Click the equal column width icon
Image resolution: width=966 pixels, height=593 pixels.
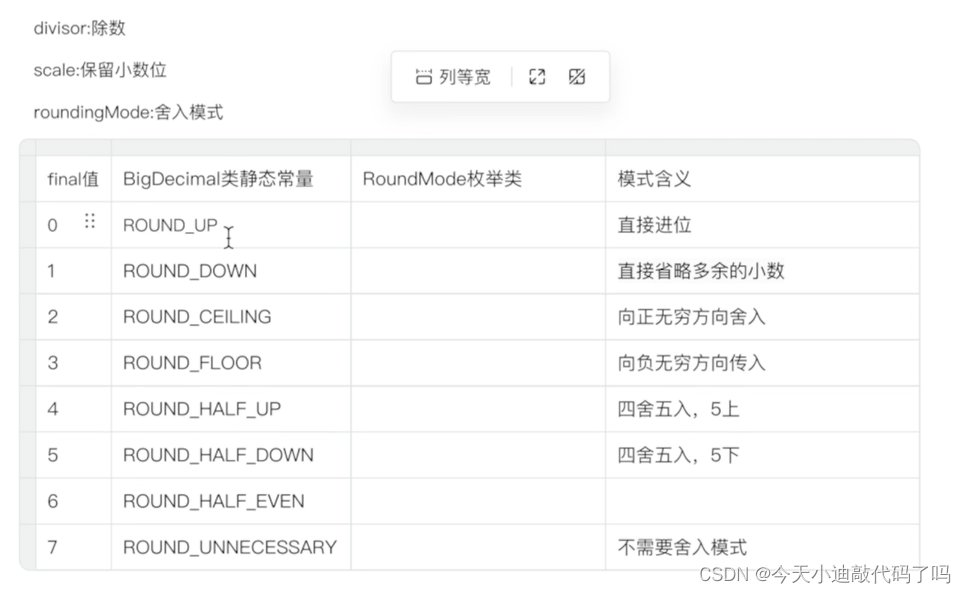(424, 75)
